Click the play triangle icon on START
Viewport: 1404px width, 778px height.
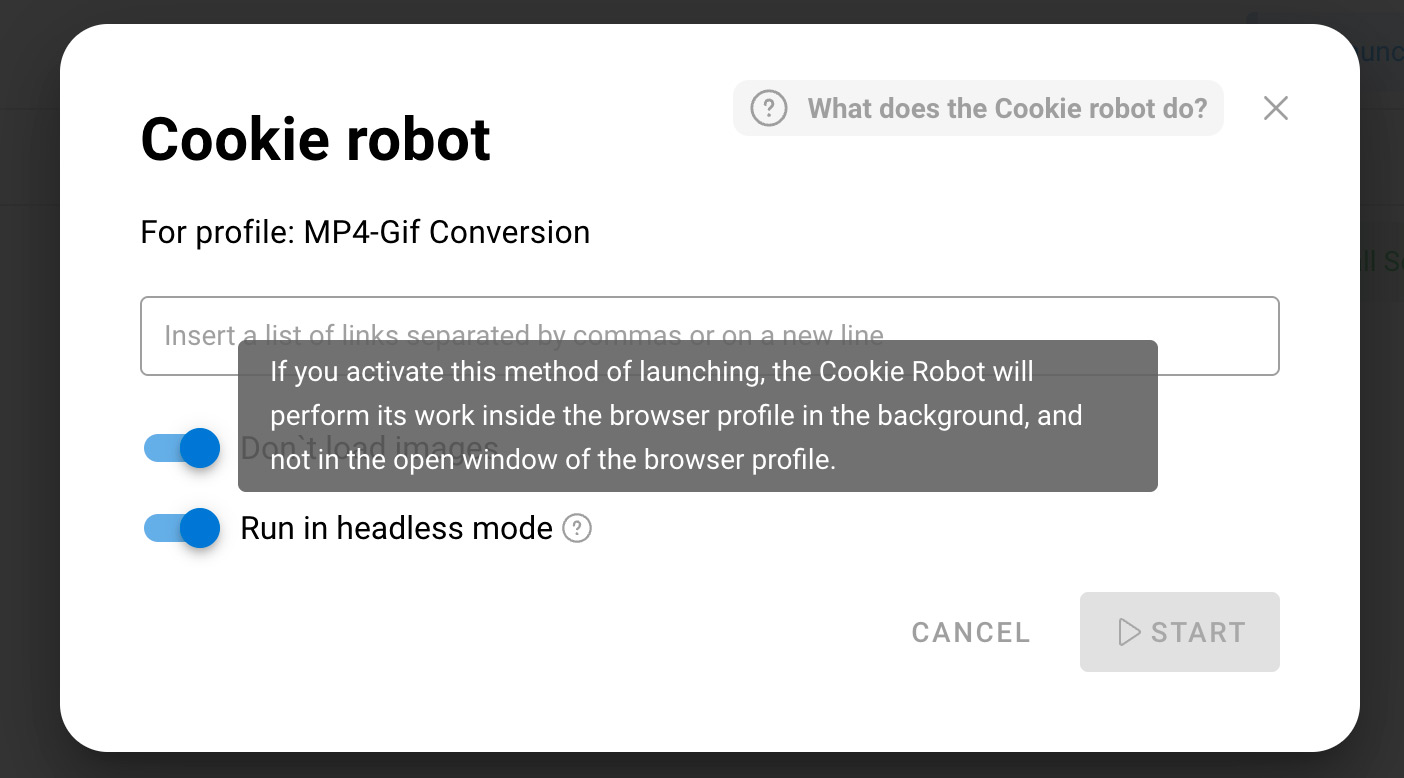[x=1129, y=632]
